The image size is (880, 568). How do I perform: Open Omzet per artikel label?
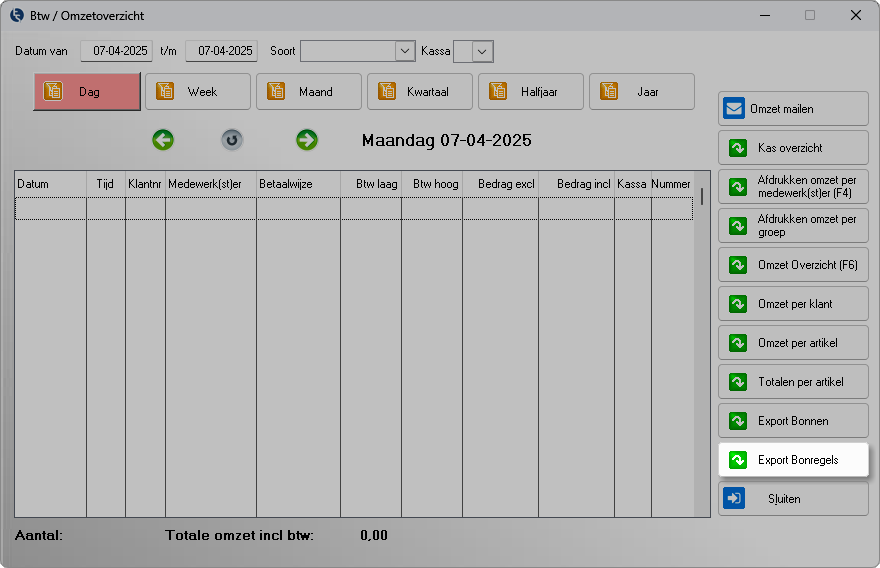point(798,343)
